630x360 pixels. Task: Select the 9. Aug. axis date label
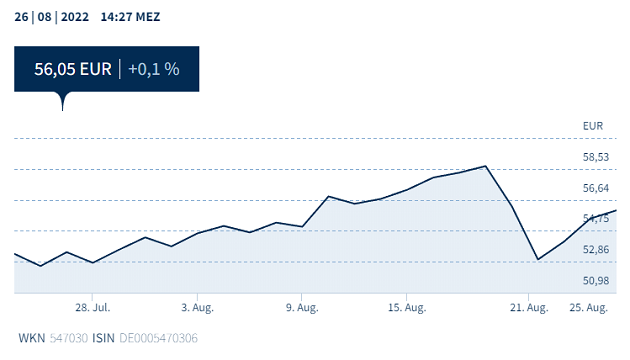[x=302, y=307]
